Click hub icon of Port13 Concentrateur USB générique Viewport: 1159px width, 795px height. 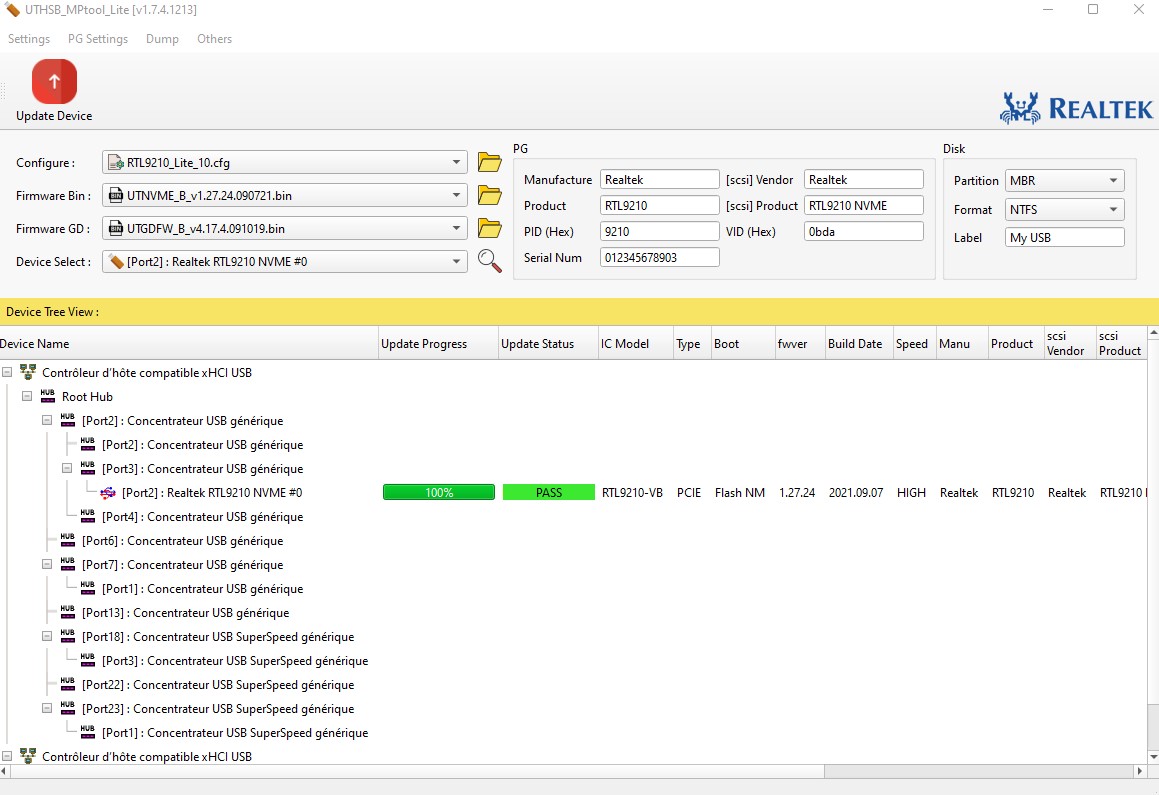(68, 613)
